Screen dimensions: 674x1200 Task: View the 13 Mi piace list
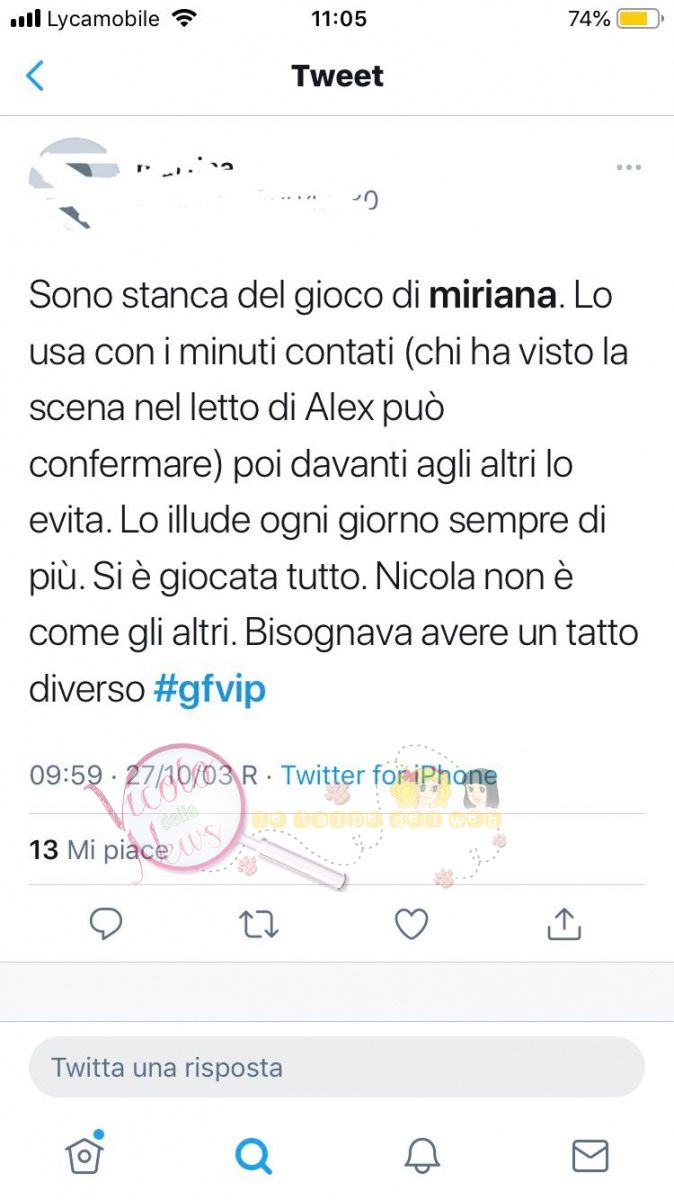[99, 850]
